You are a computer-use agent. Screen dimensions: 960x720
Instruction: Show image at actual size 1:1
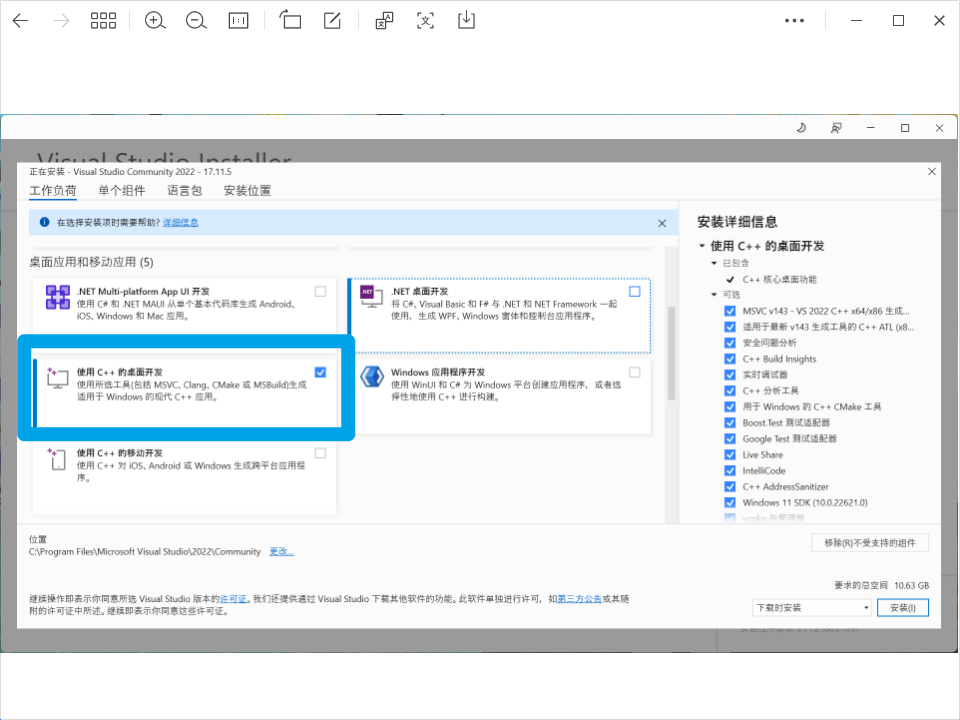(238, 21)
